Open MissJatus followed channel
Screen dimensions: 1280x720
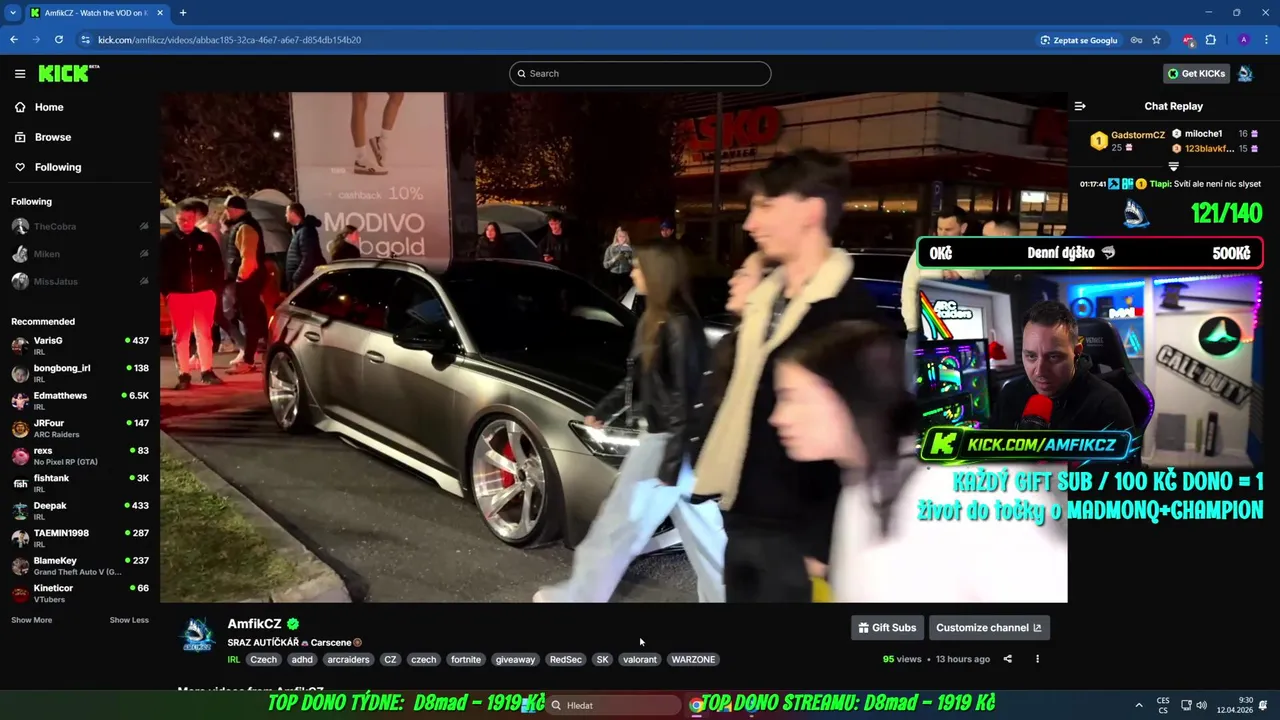click(79, 281)
